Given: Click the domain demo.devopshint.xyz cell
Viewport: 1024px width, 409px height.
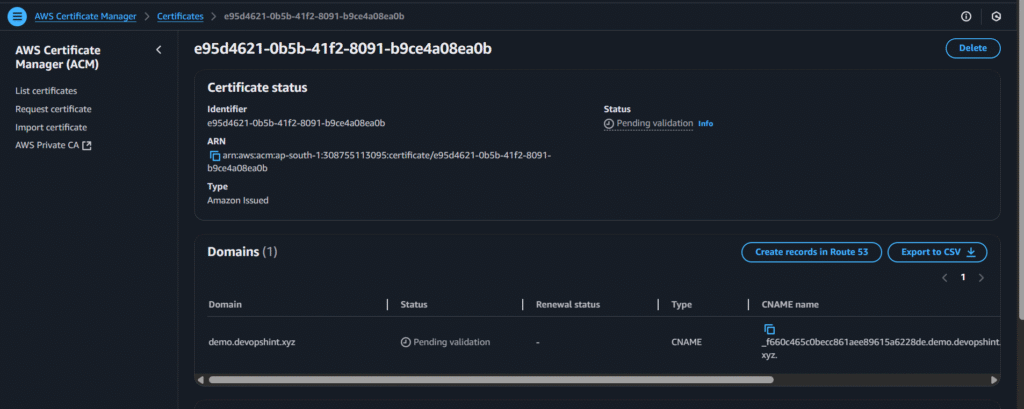Looking at the screenshot, I should [x=252, y=342].
